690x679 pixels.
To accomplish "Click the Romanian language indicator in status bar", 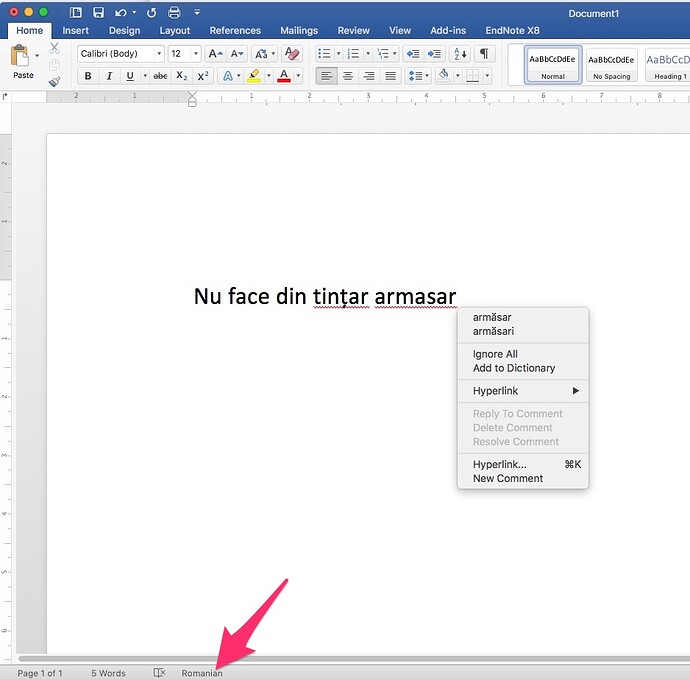I will [x=202, y=673].
